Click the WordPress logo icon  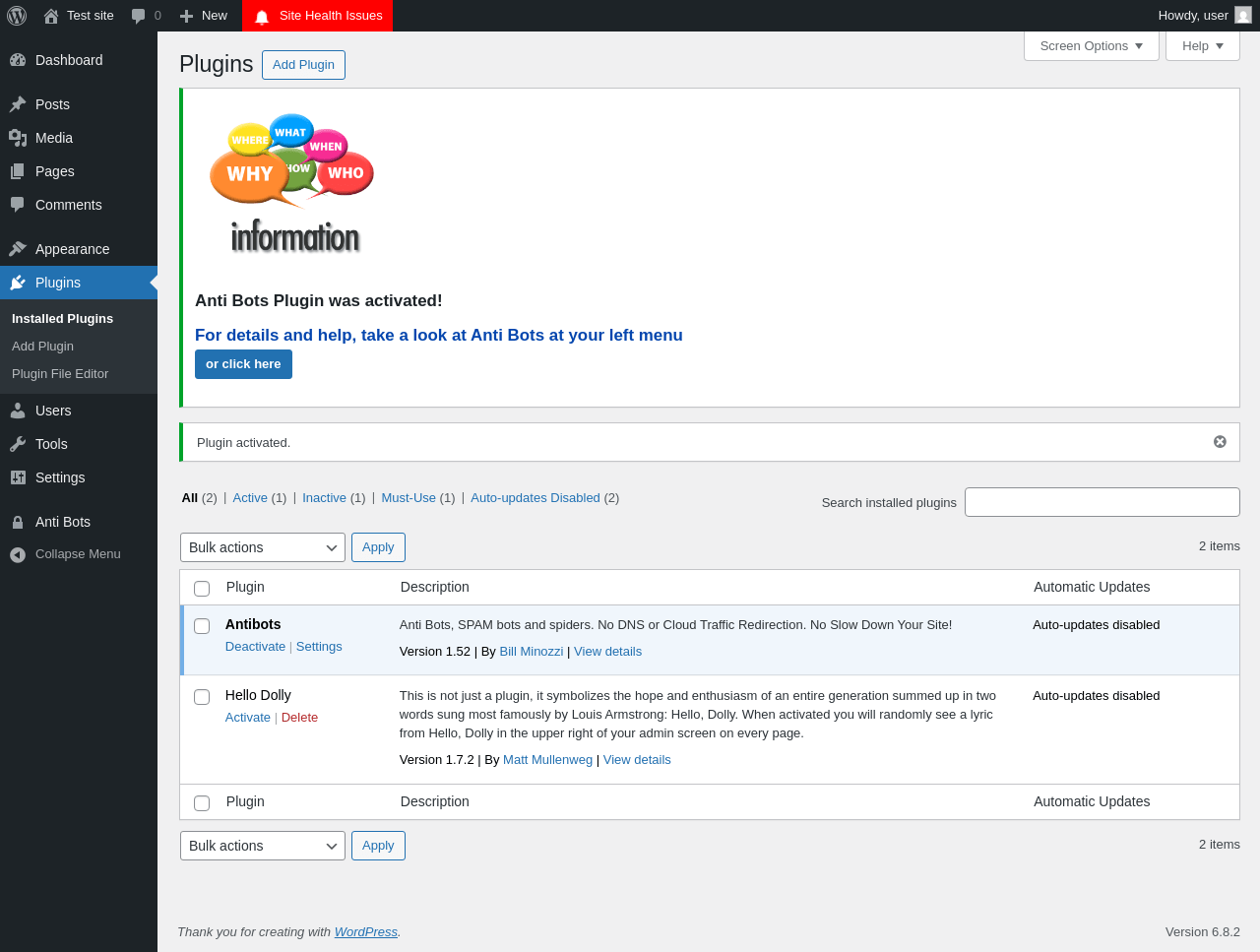point(17,16)
